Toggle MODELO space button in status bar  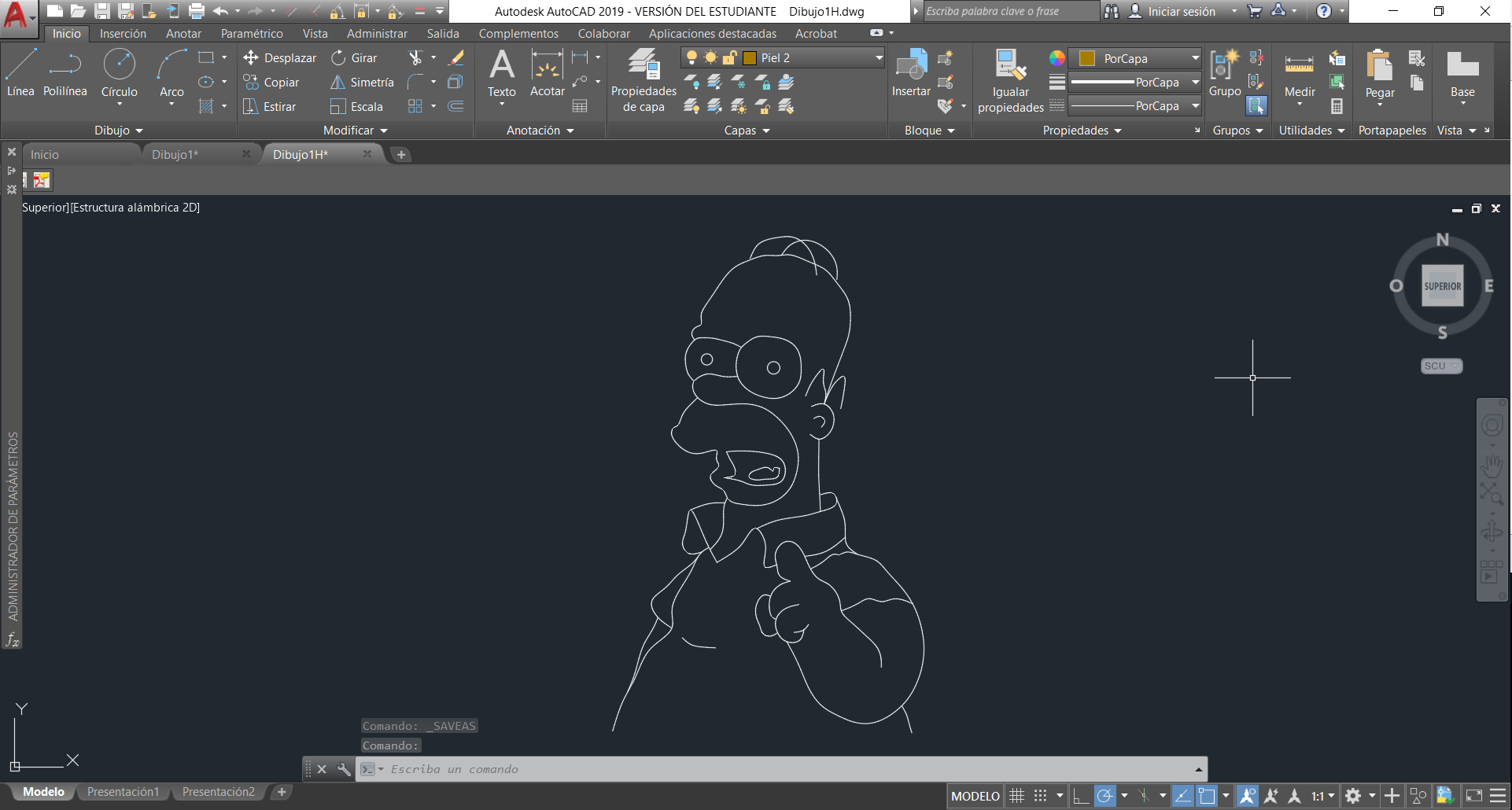(975, 796)
